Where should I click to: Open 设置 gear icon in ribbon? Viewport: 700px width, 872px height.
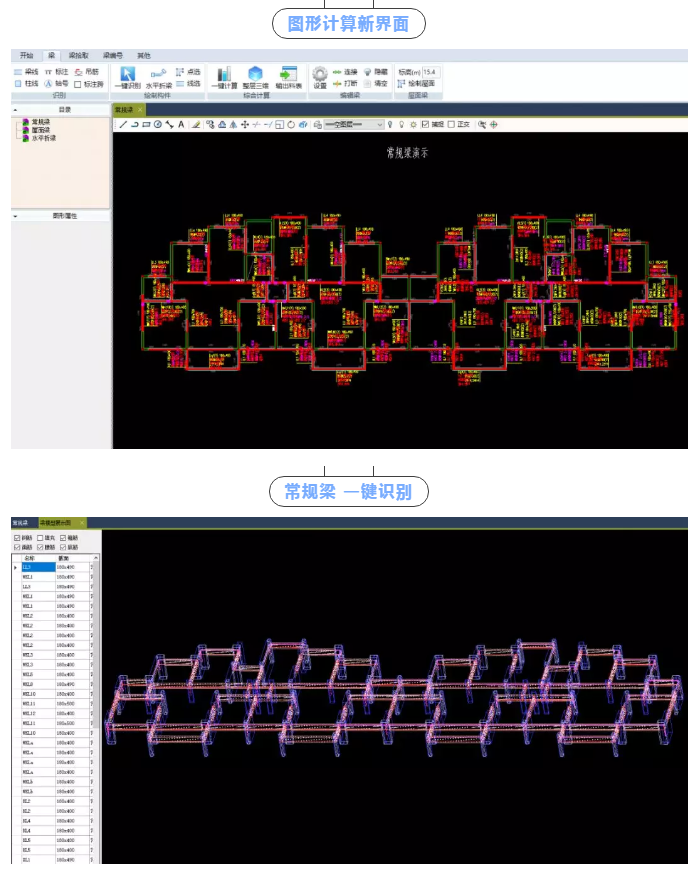[x=320, y=76]
